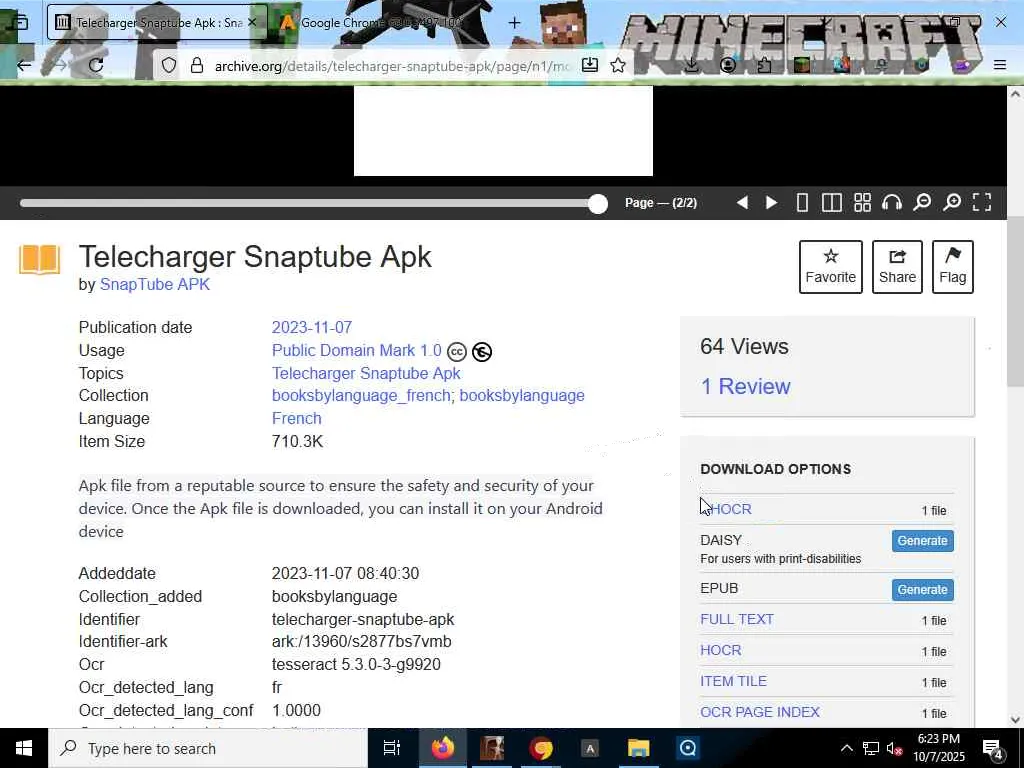Click the page slider handle
Image resolution: width=1024 pixels, height=768 pixels.
click(597, 204)
